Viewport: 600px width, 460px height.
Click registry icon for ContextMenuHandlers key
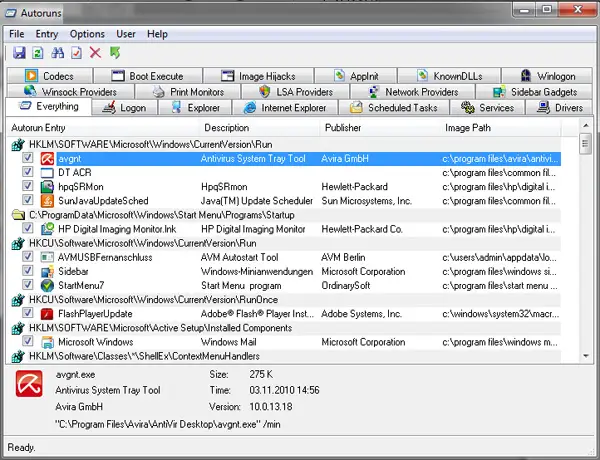click(18, 356)
